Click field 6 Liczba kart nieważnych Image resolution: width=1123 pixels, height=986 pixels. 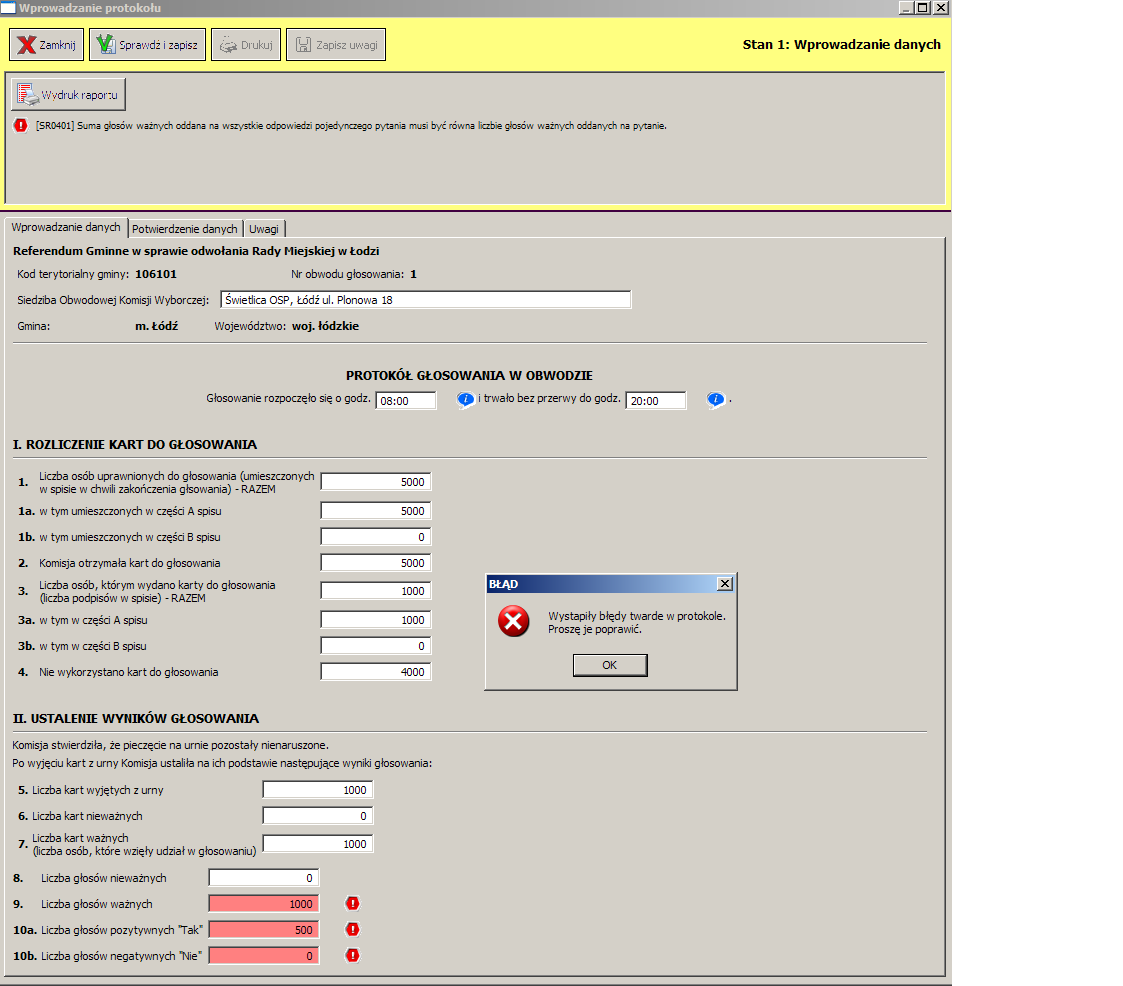point(317,816)
